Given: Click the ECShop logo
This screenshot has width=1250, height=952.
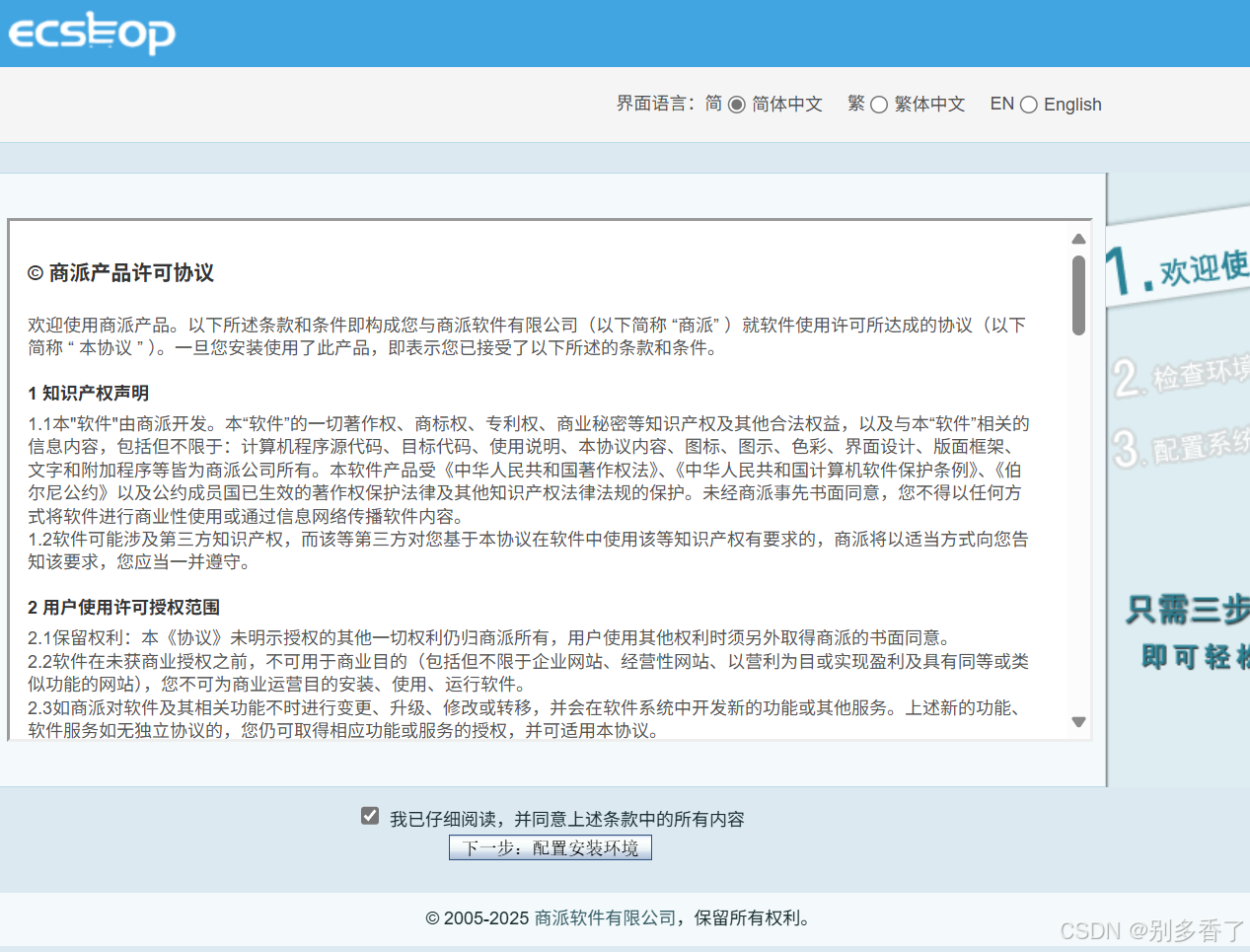Looking at the screenshot, I should pos(92,33).
